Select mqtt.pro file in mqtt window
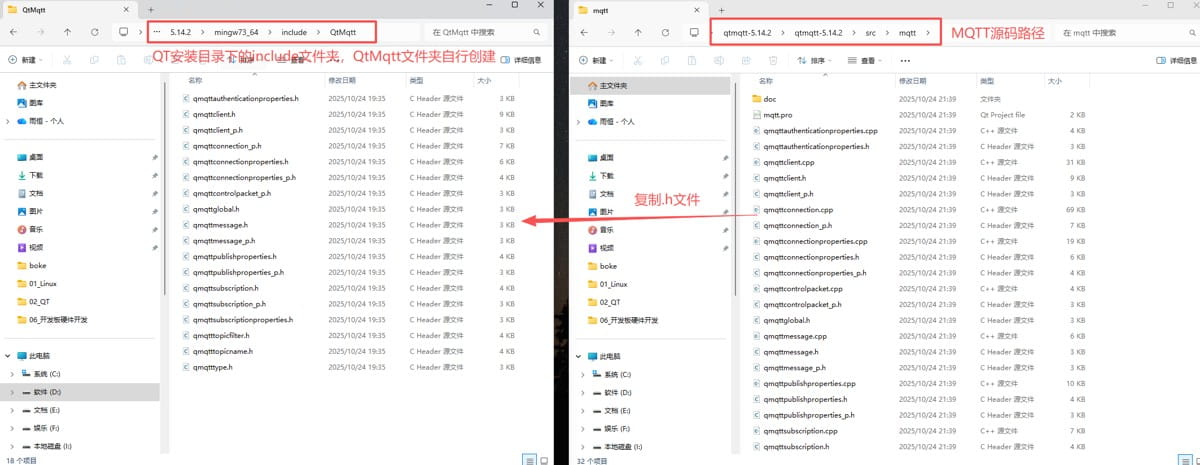Image resolution: width=1200 pixels, height=465 pixels. click(777, 115)
